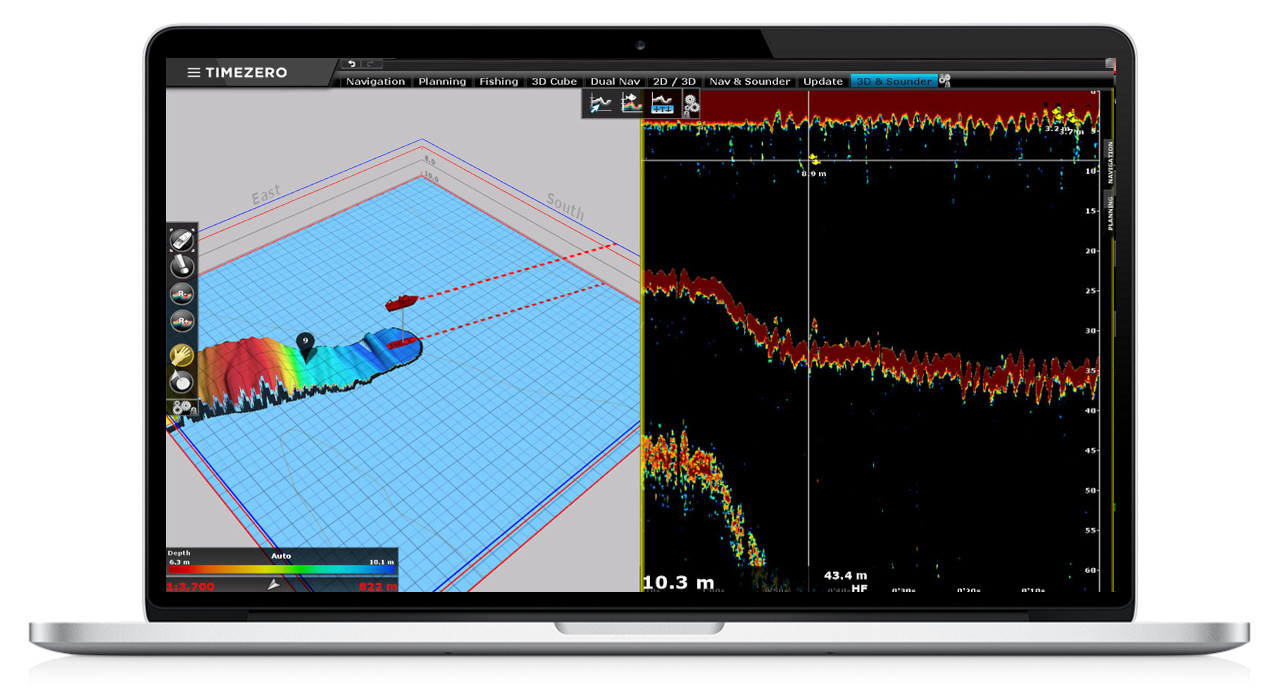Click the center on boat icon

coord(181,239)
